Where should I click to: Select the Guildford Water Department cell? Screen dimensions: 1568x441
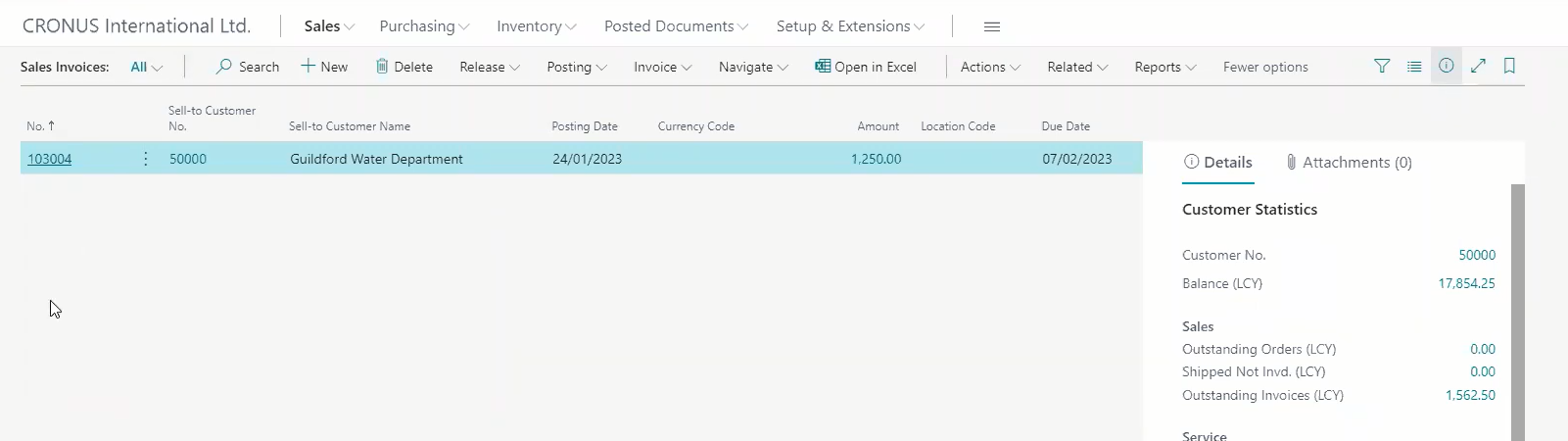click(x=376, y=159)
